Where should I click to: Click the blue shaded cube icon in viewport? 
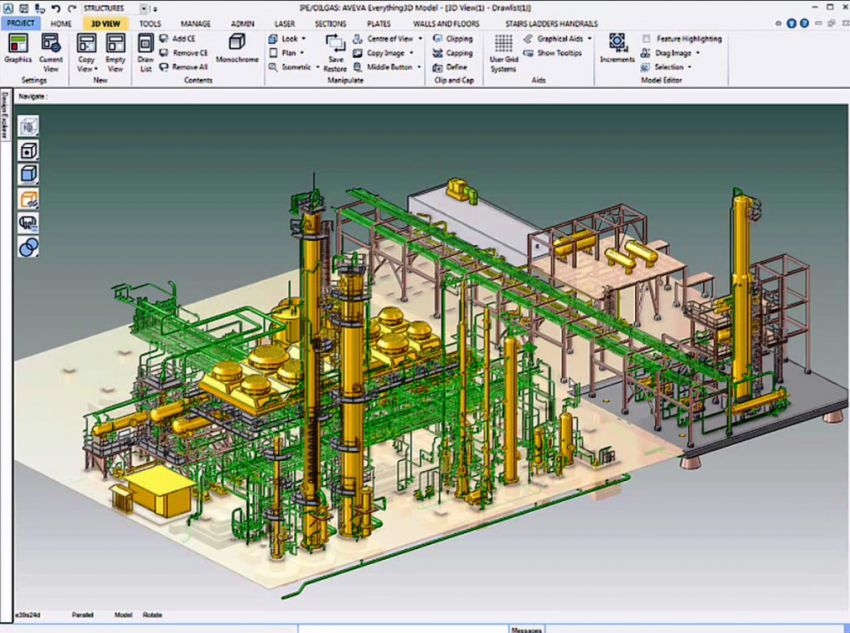point(29,174)
